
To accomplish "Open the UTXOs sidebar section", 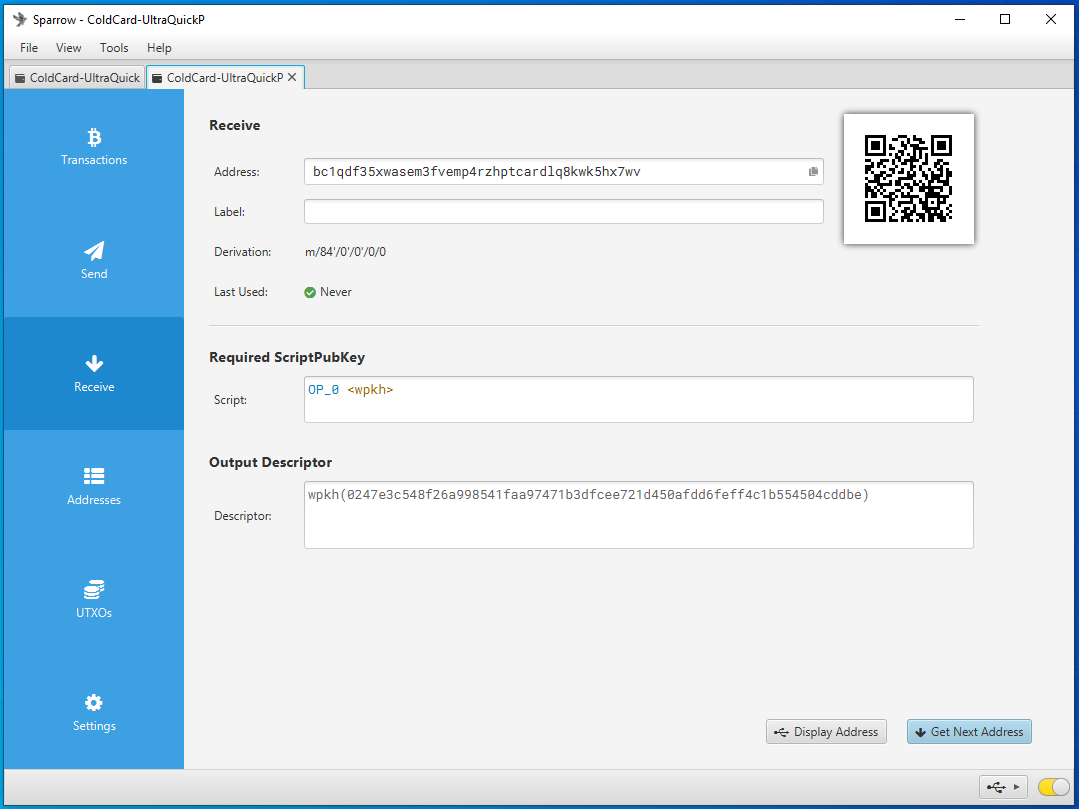I will point(94,599).
